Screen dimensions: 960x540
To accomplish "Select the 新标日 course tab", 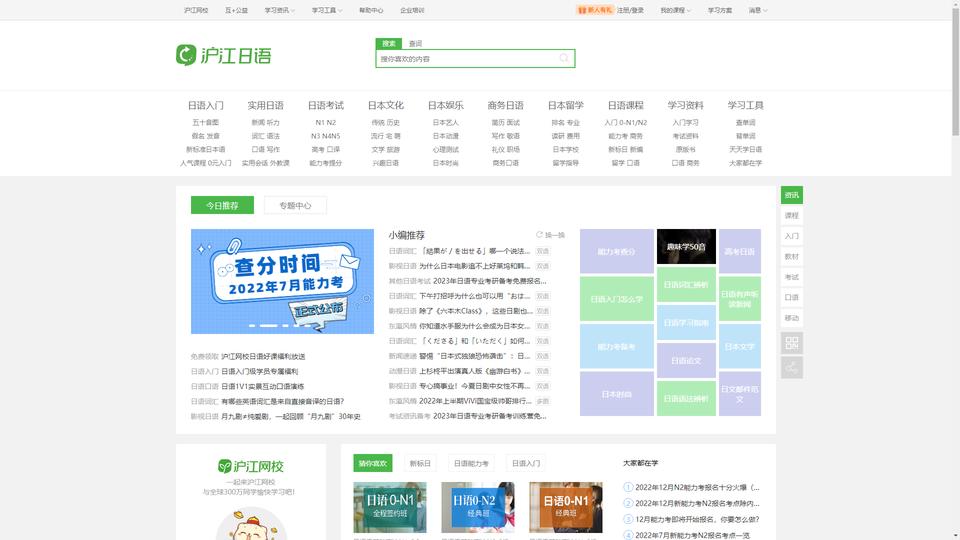I will pos(420,463).
